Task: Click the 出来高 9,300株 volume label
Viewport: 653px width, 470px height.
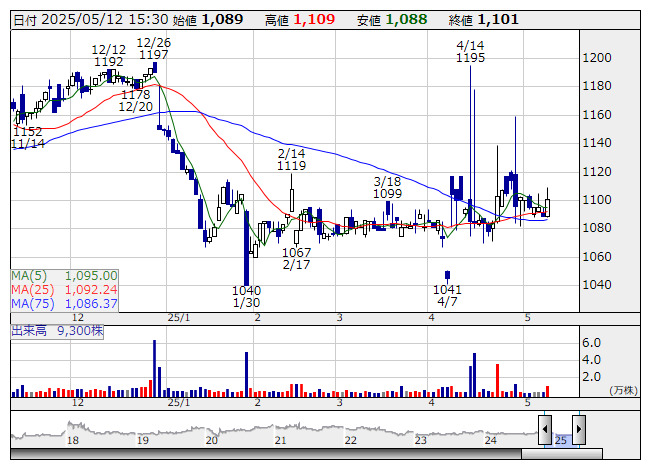Action: (x=57, y=331)
